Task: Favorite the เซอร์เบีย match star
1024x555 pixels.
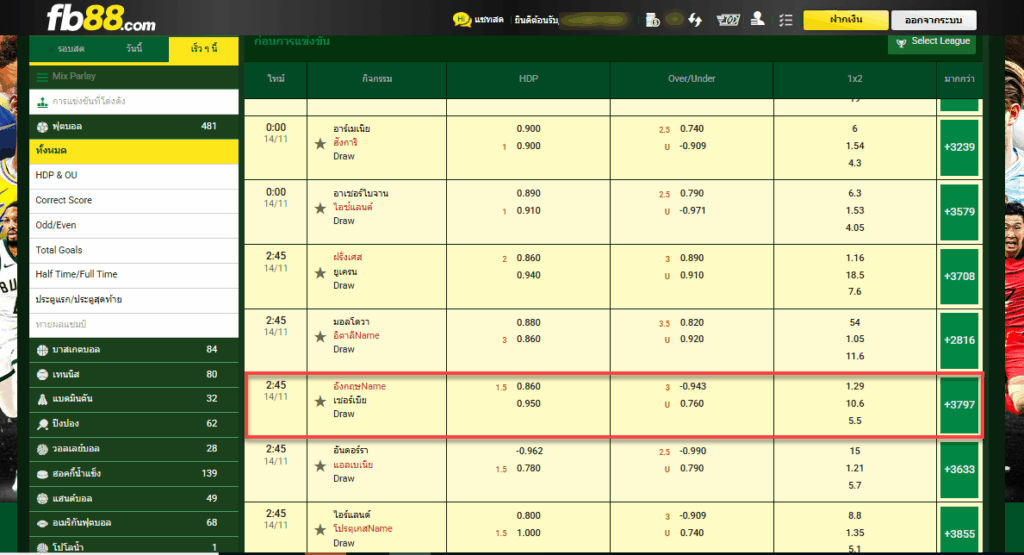Action: (320, 402)
